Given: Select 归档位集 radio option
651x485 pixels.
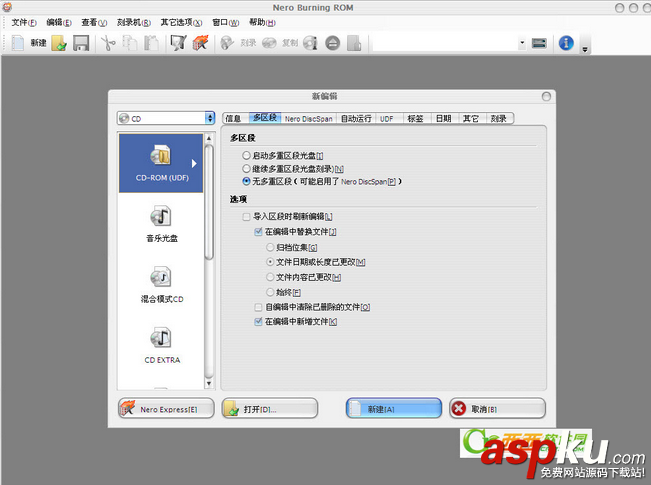Looking at the screenshot, I should tap(270, 247).
